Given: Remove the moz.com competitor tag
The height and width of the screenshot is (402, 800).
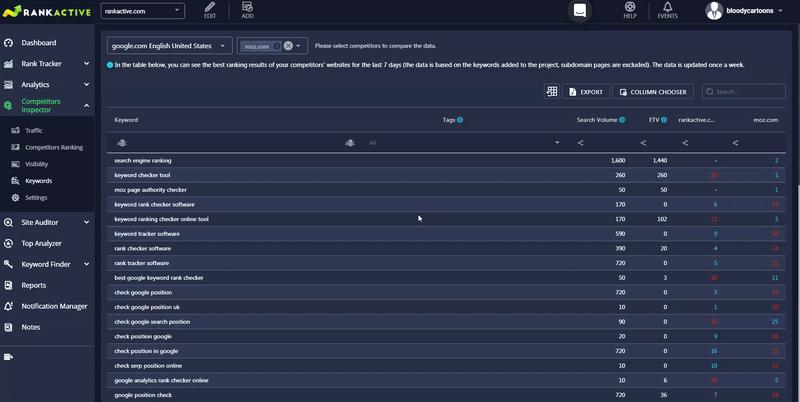Looking at the screenshot, I should pos(277,46).
